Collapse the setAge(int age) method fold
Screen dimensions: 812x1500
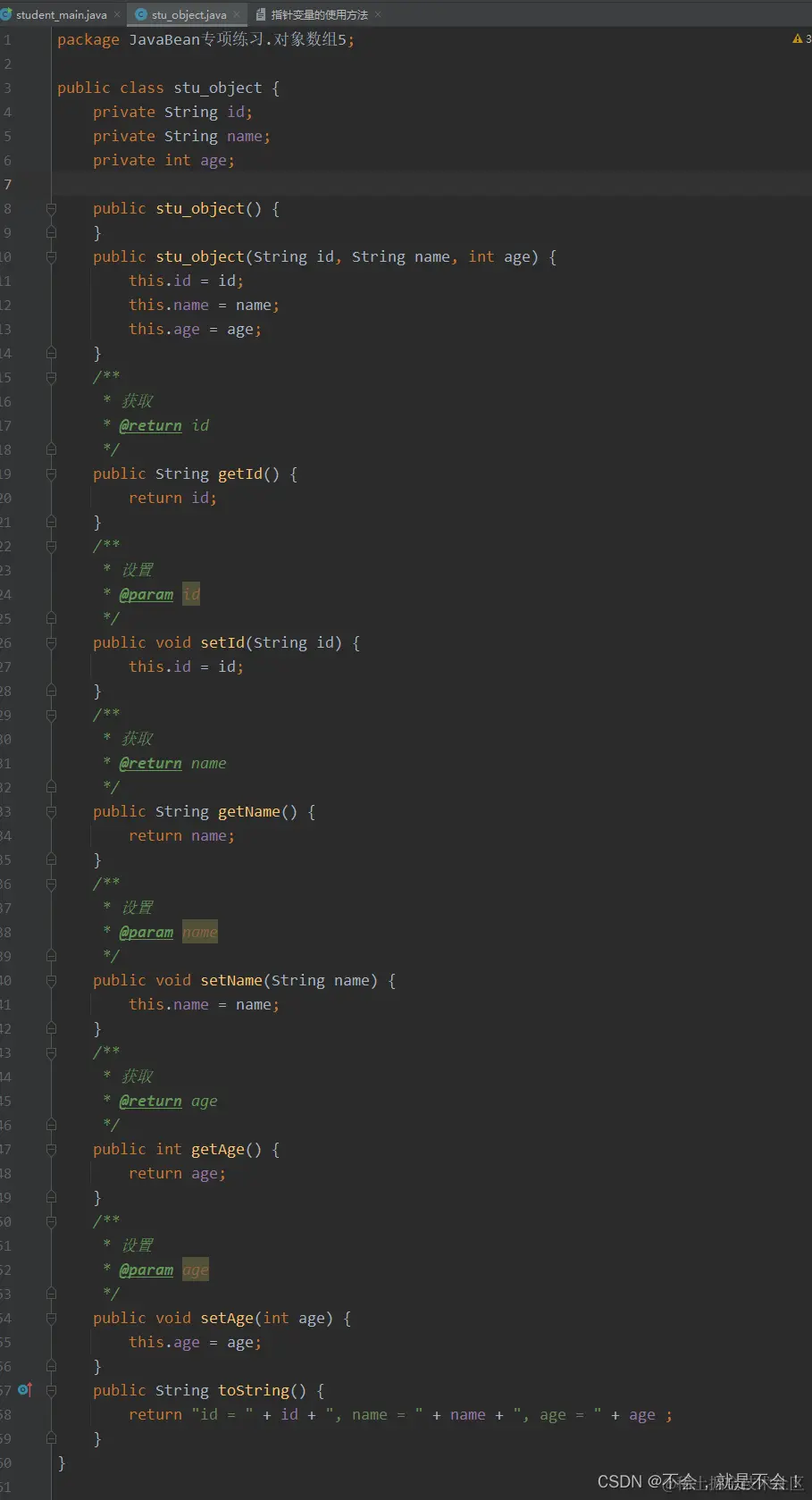(51, 1318)
